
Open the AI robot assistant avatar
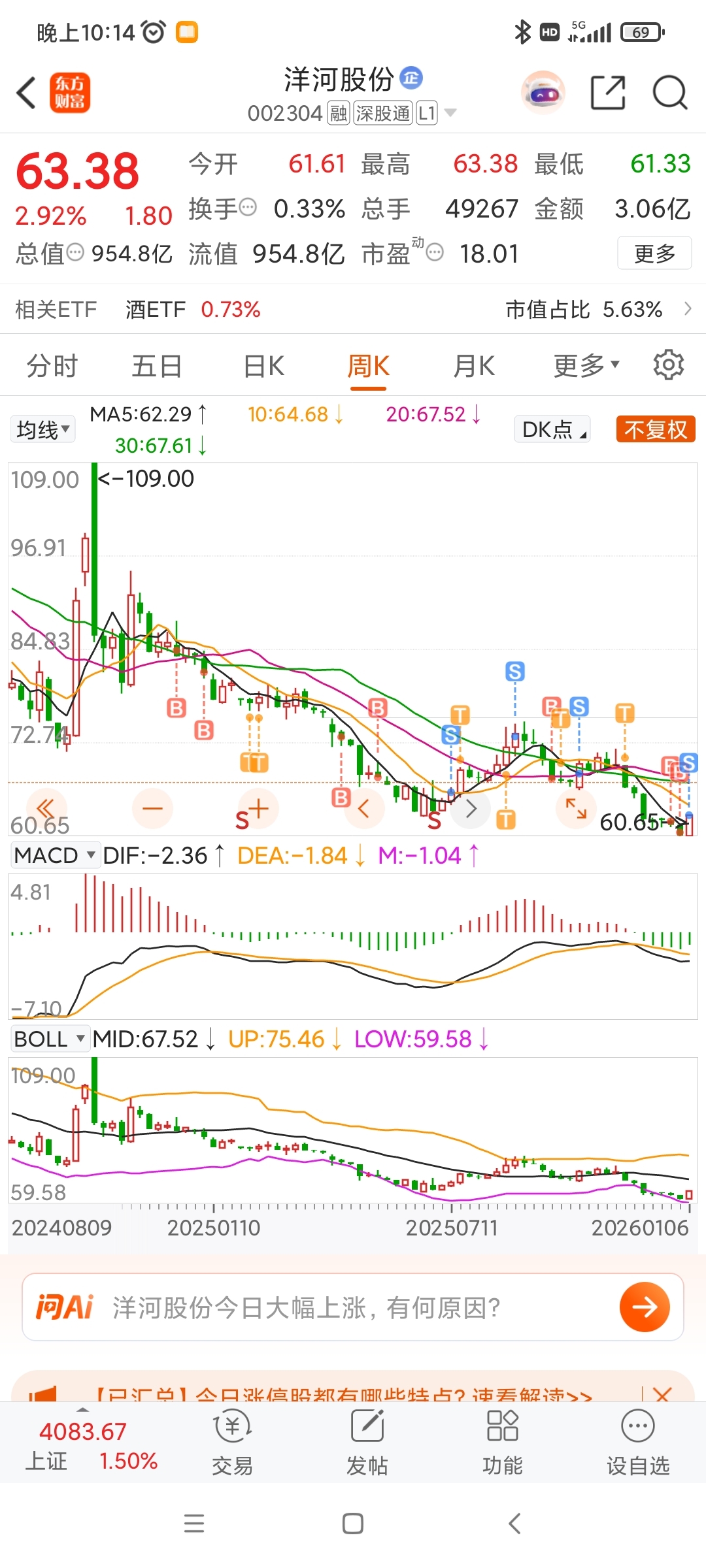click(543, 93)
